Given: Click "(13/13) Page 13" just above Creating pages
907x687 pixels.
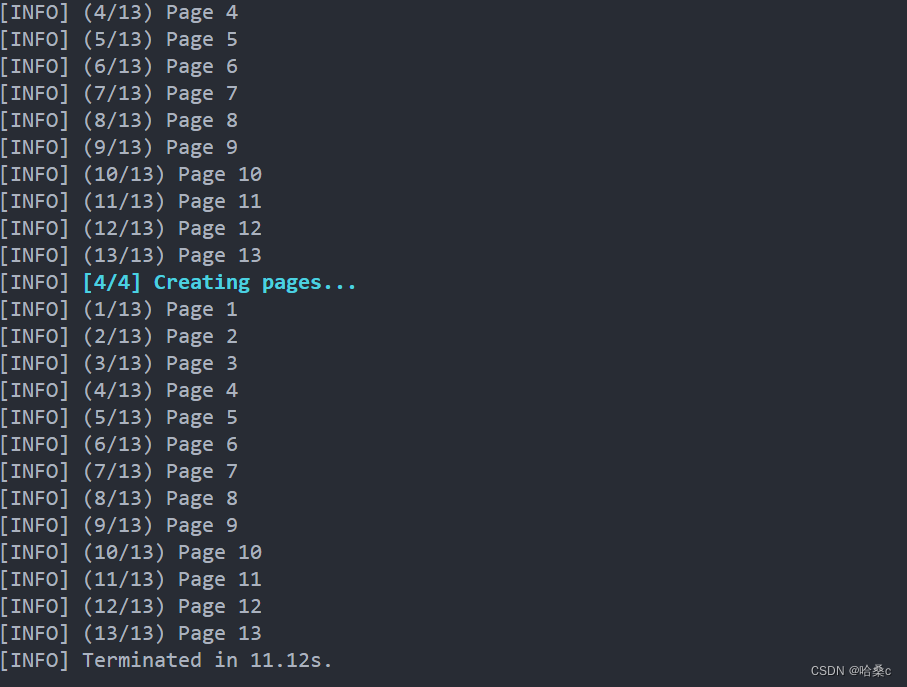Looking at the screenshot, I should 172,256.
